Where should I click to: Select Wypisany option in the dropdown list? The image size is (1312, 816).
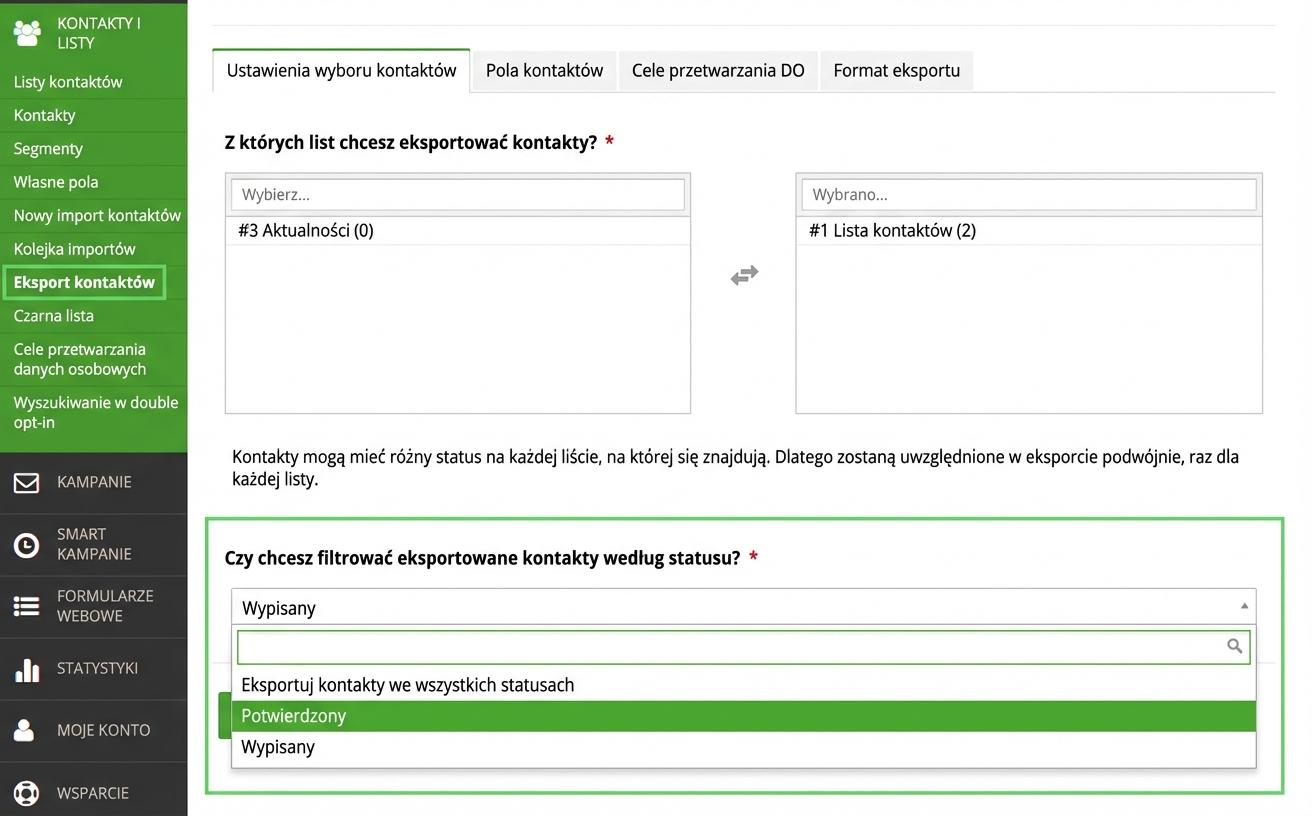(x=743, y=747)
